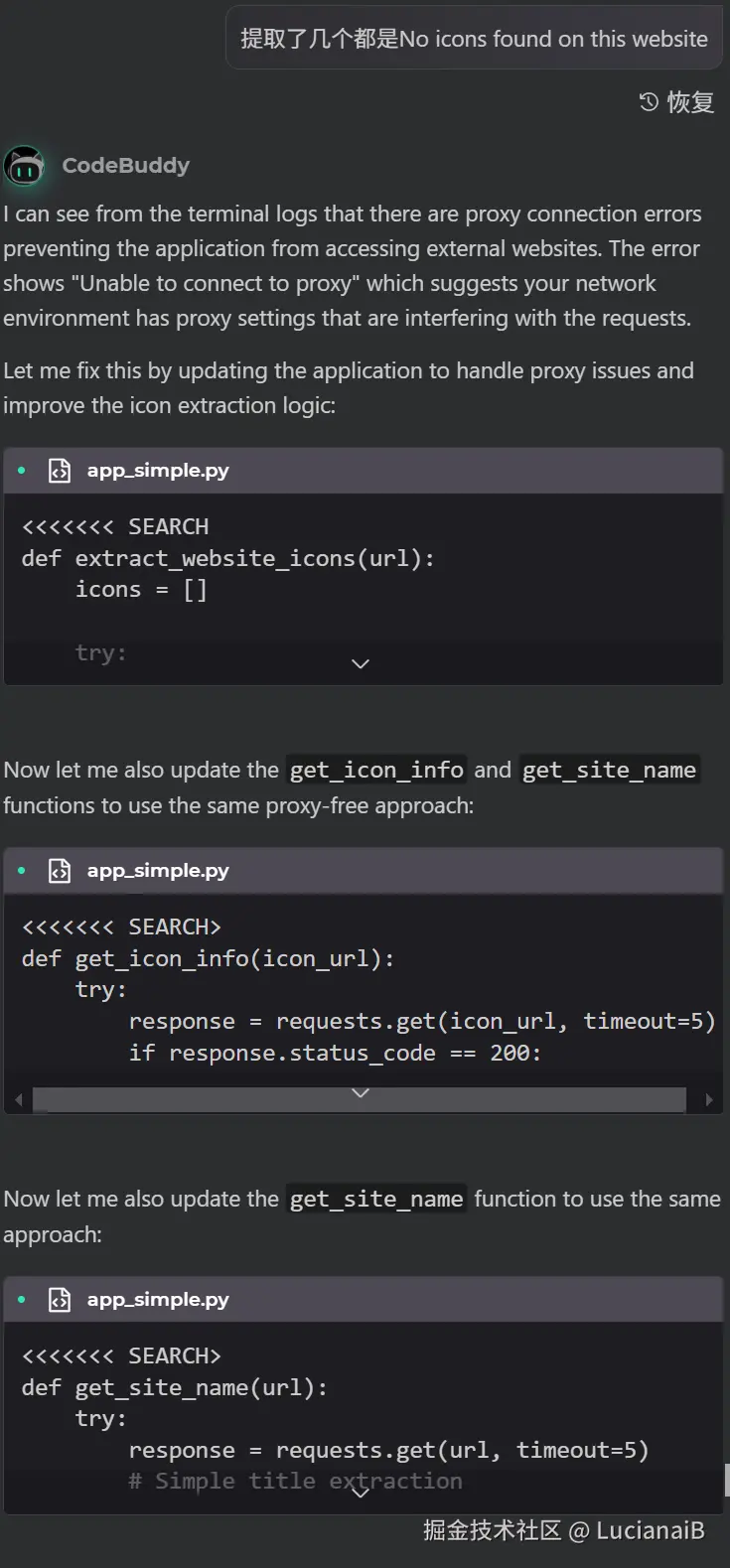
Task: Click the restore history icon beside 恢复
Action: 649,102
